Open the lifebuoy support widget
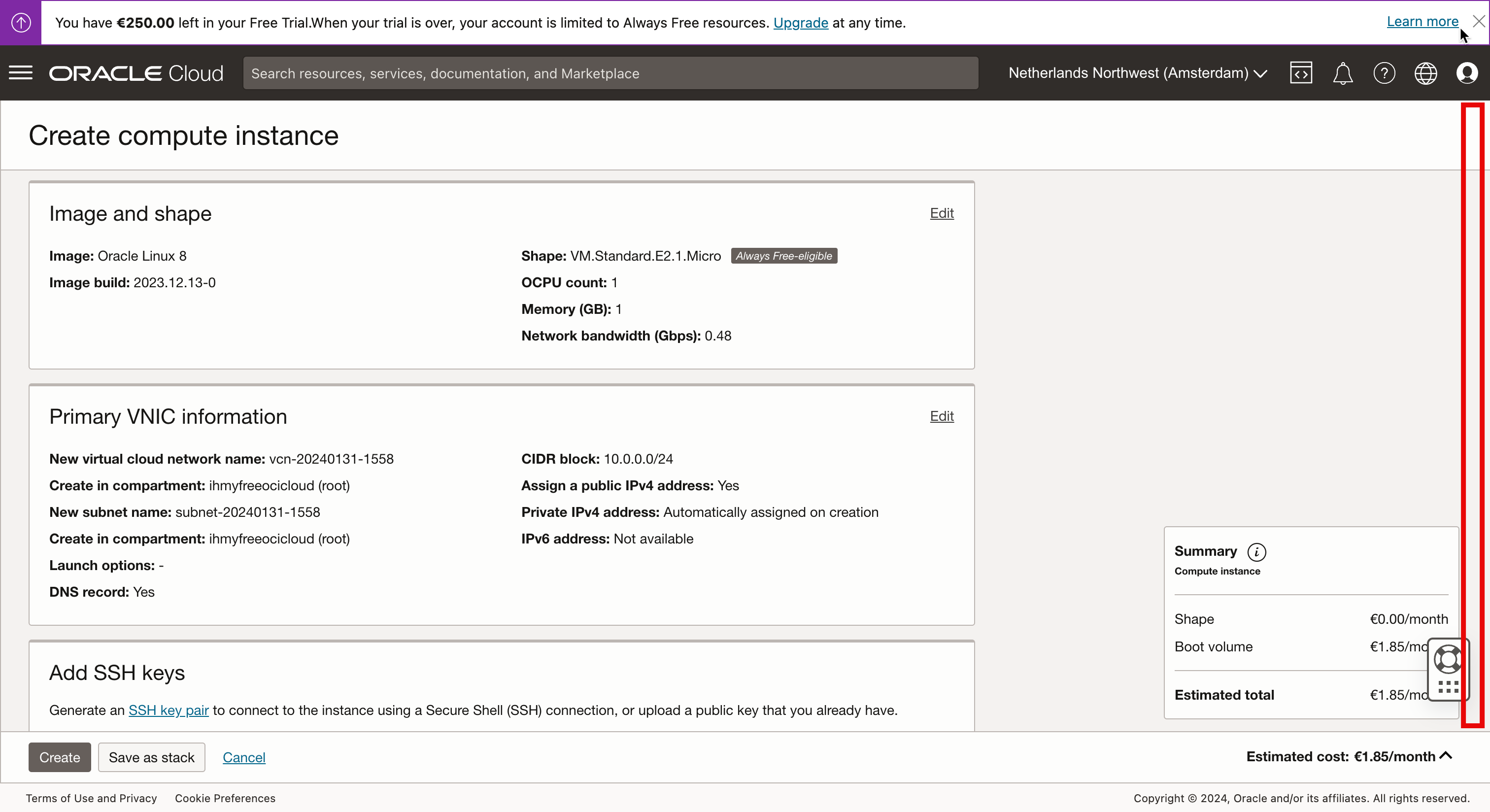Image resolution: width=1490 pixels, height=812 pixels. [x=1448, y=659]
